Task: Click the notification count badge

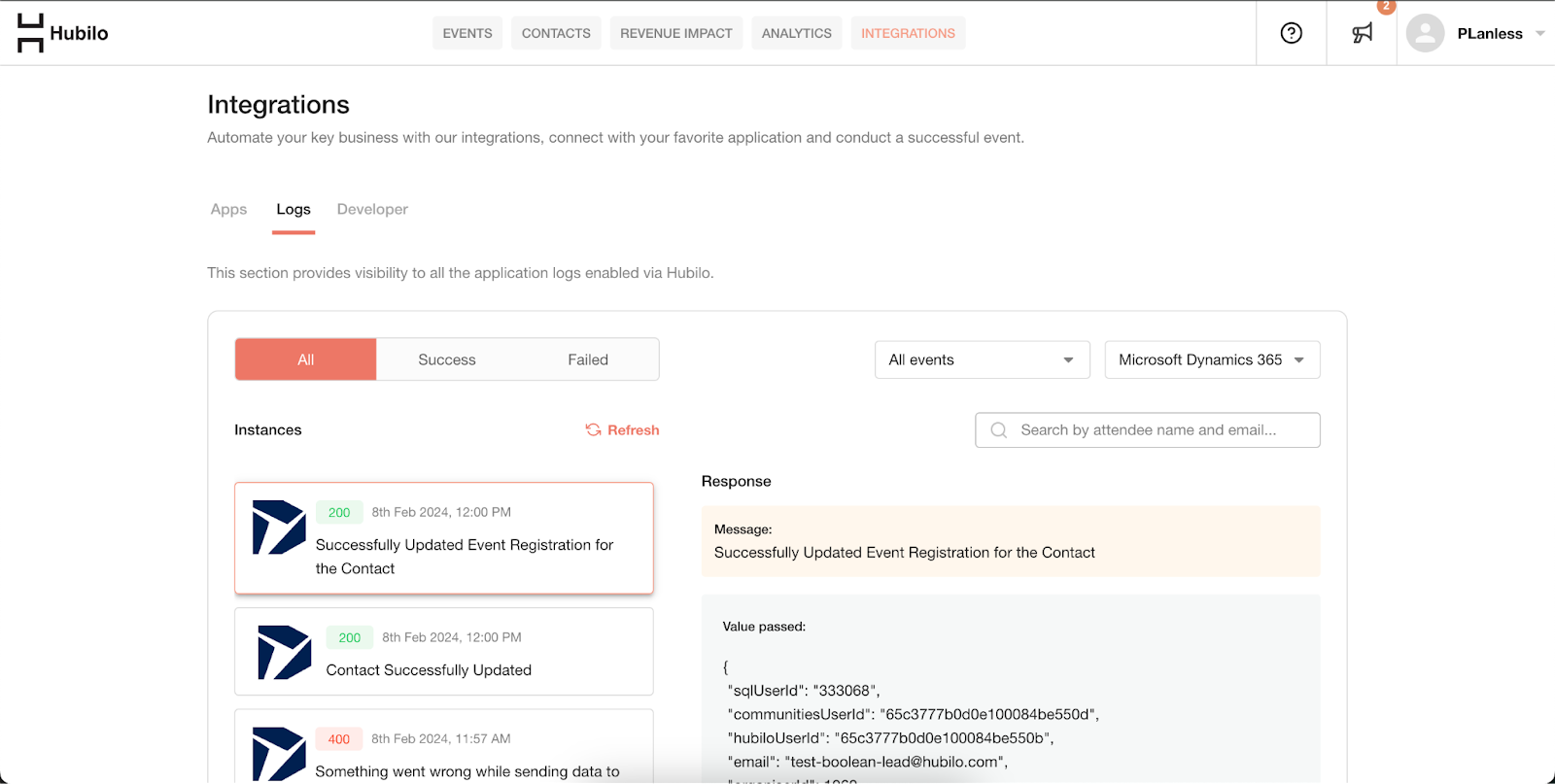Action: coord(1386,6)
